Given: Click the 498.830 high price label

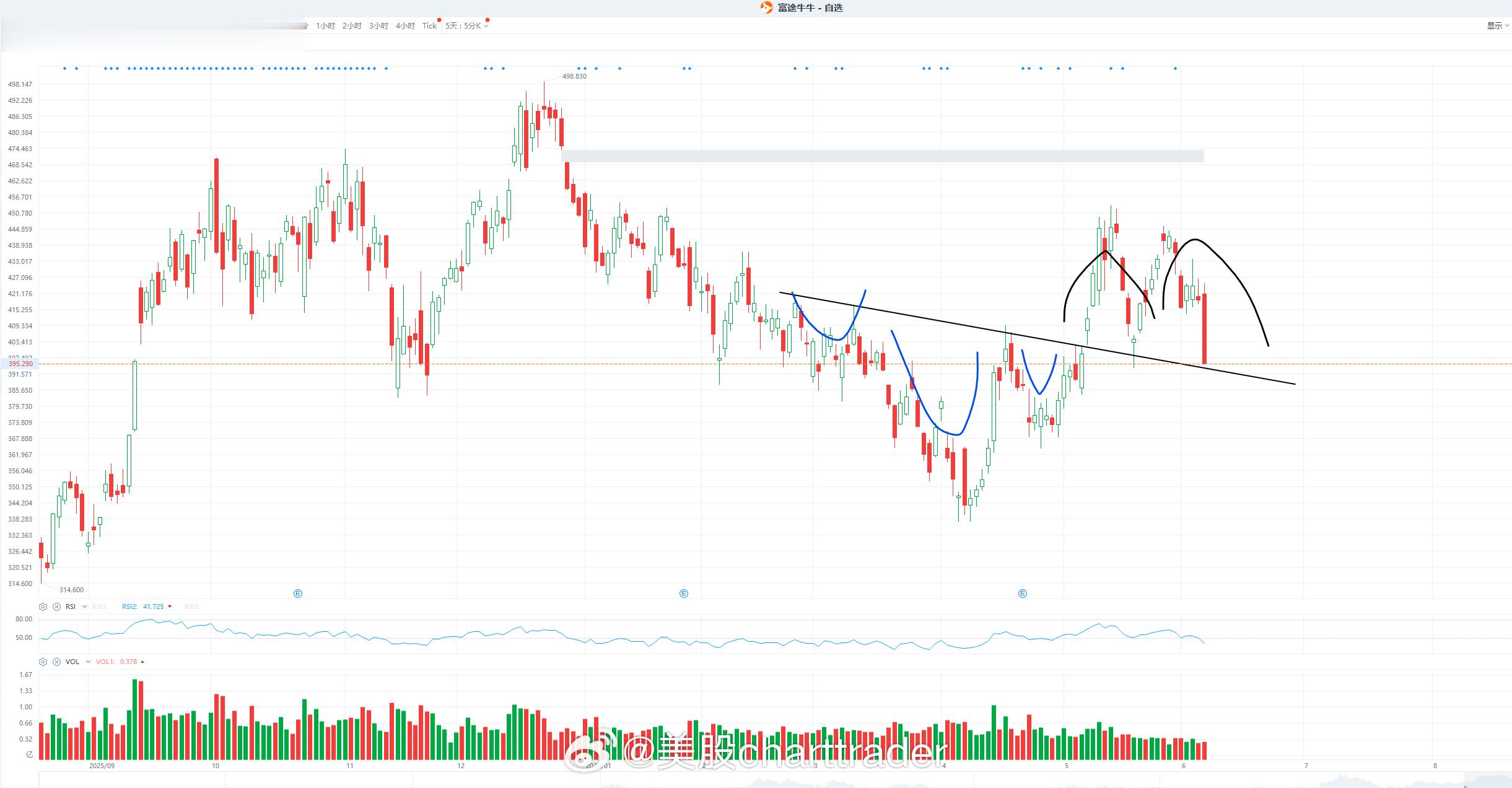Looking at the screenshot, I should point(574,76).
